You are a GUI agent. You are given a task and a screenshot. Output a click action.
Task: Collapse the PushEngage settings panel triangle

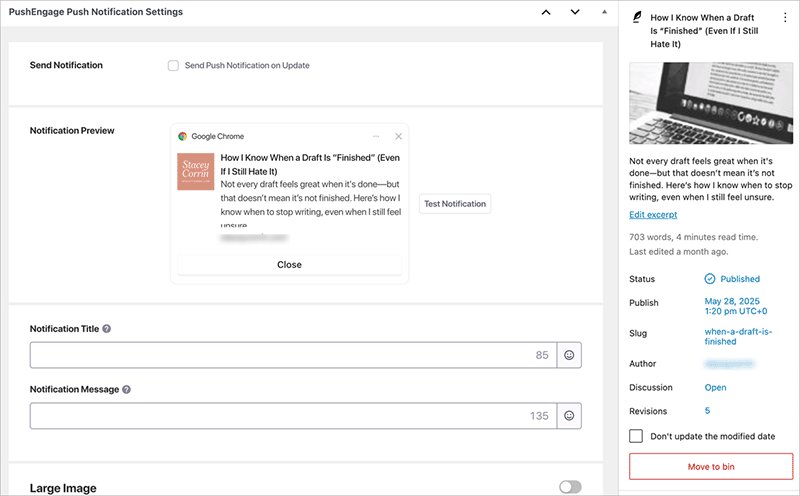tap(604, 12)
